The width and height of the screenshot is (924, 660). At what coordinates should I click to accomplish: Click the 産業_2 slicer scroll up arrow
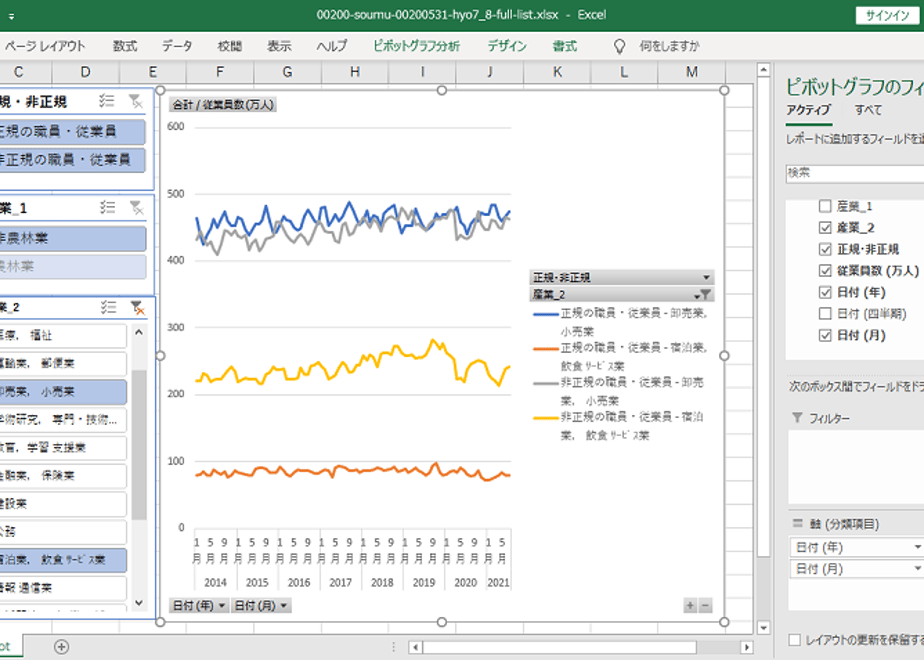(x=139, y=332)
